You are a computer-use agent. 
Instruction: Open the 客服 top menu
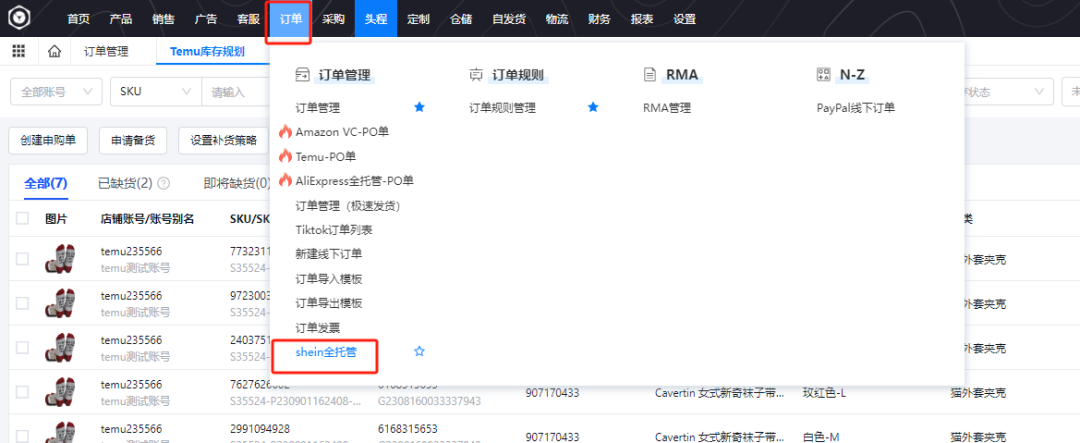249,19
